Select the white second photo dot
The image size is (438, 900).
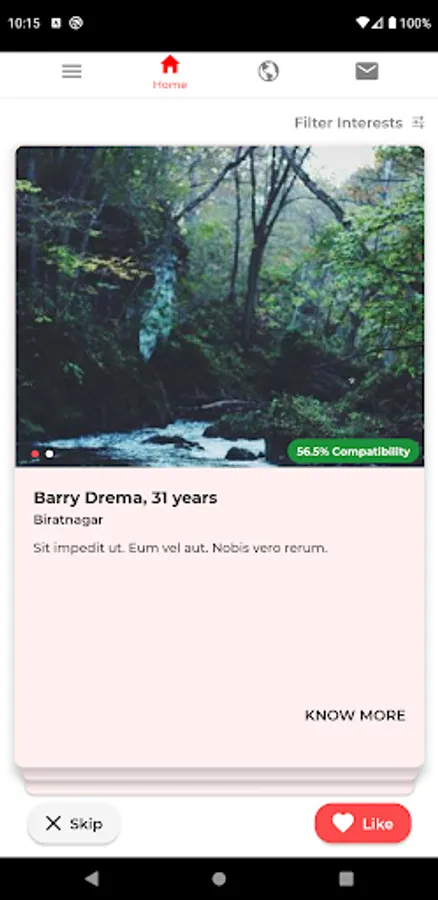(x=50, y=453)
